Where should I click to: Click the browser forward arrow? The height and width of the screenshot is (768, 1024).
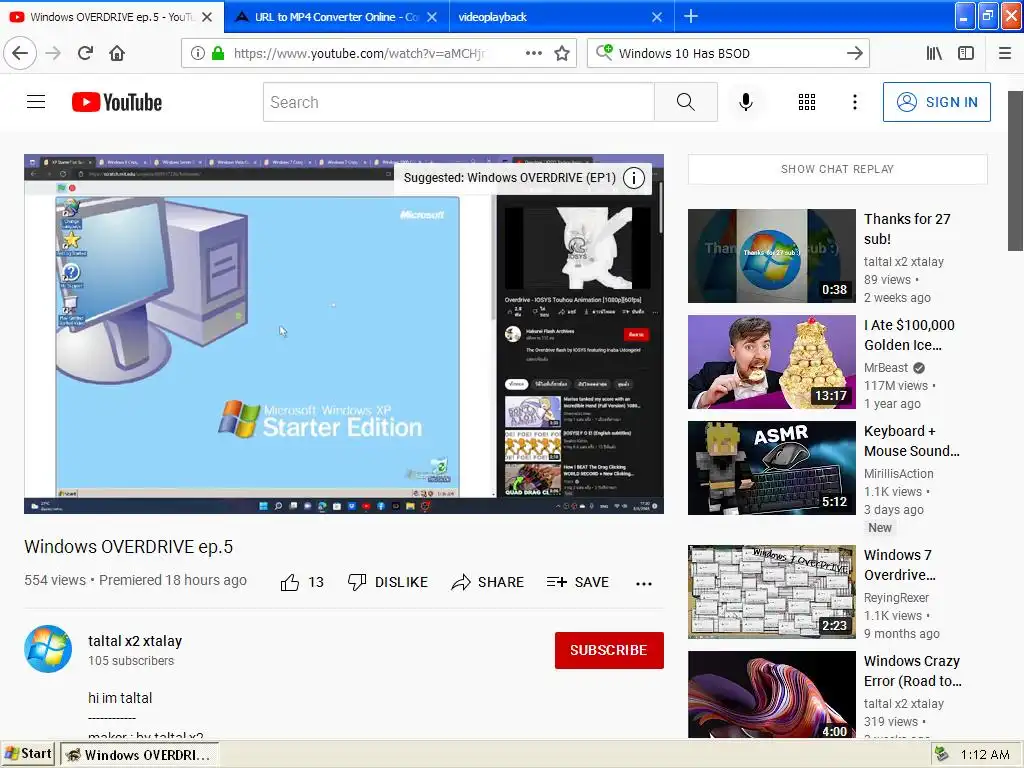[54, 53]
